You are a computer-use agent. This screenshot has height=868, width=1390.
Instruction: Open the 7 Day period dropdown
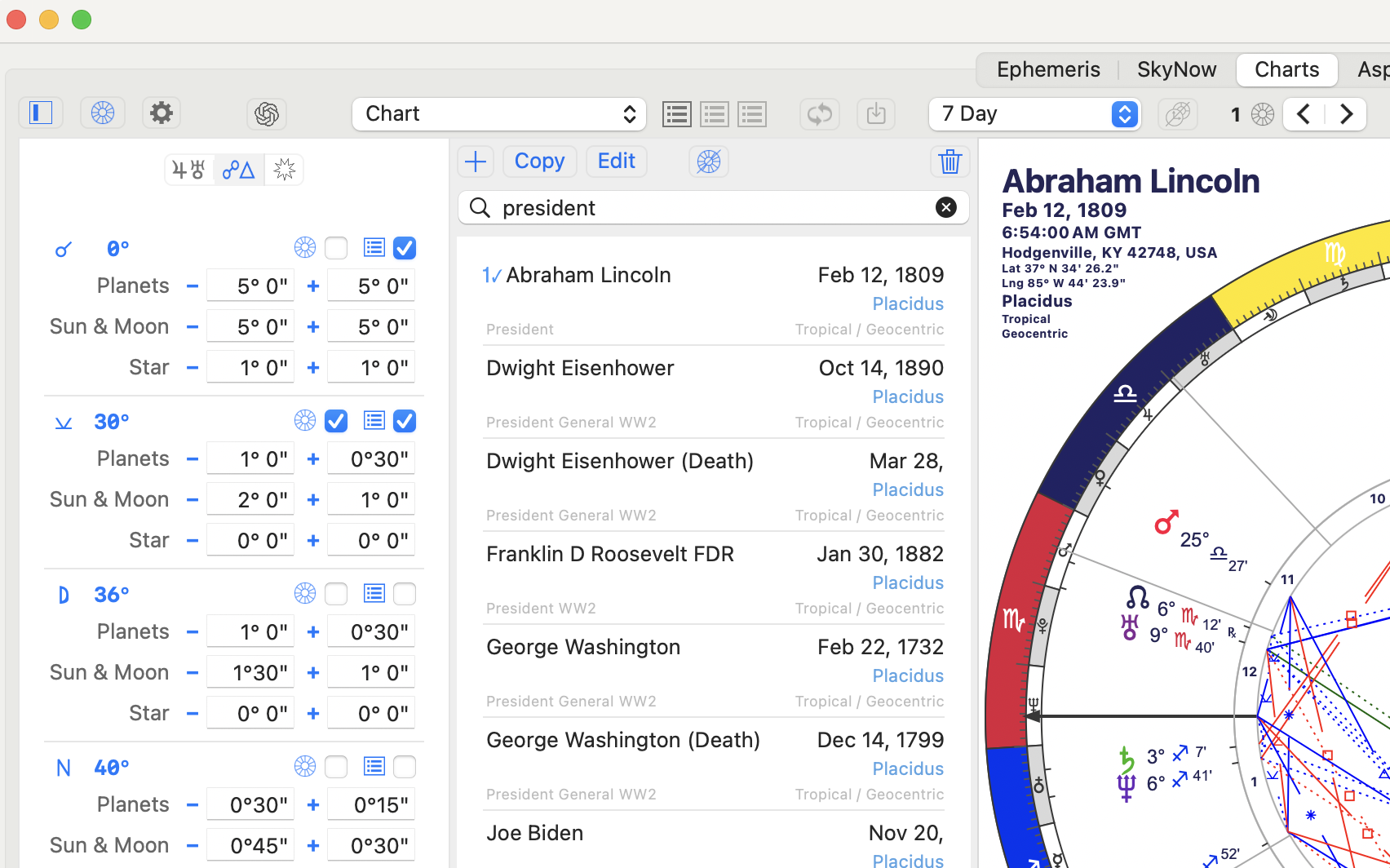coord(1034,113)
